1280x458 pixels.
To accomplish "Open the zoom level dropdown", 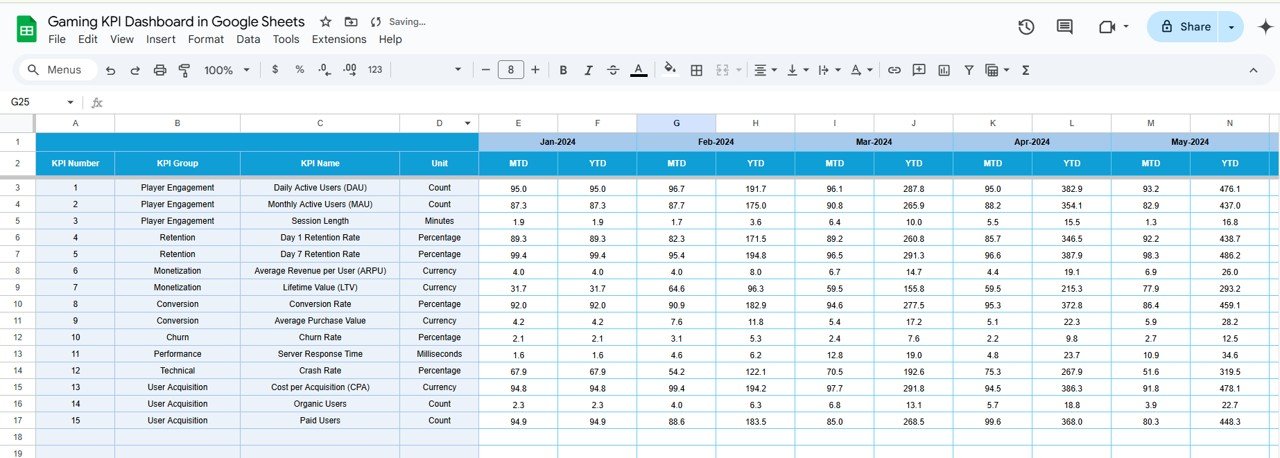I will [x=226, y=70].
